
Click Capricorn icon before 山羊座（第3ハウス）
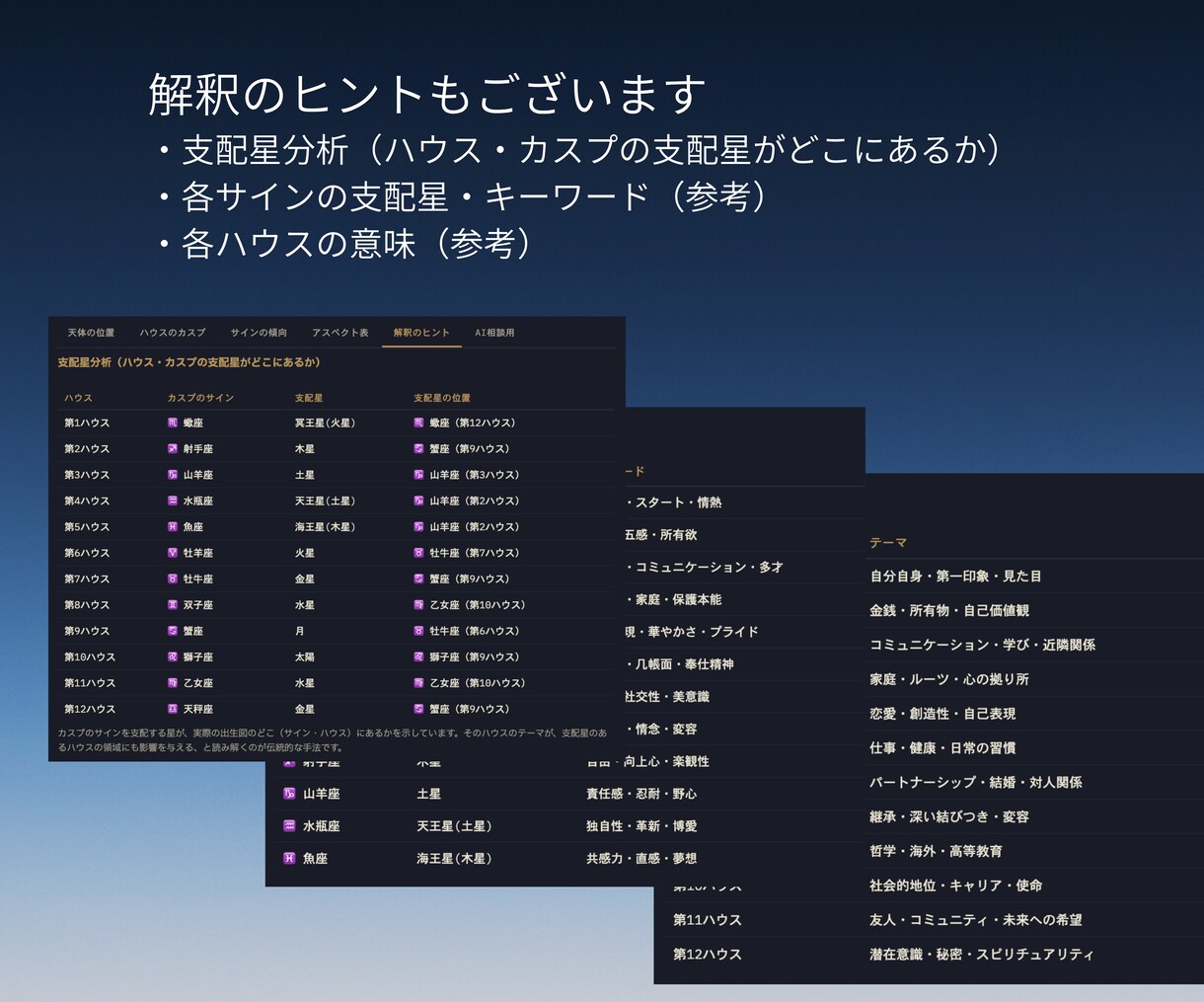click(419, 475)
